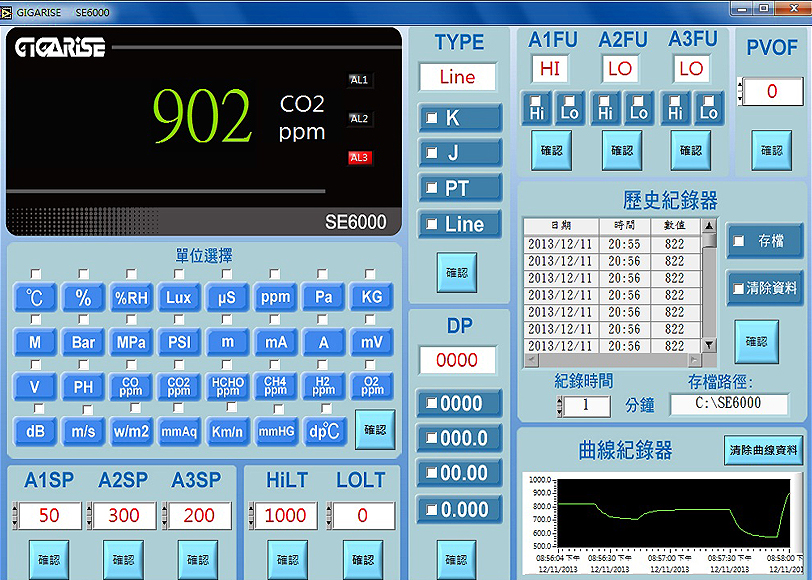Screen dimensions: 812x580
Task: Pick the Bar unit button
Action: [83, 342]
